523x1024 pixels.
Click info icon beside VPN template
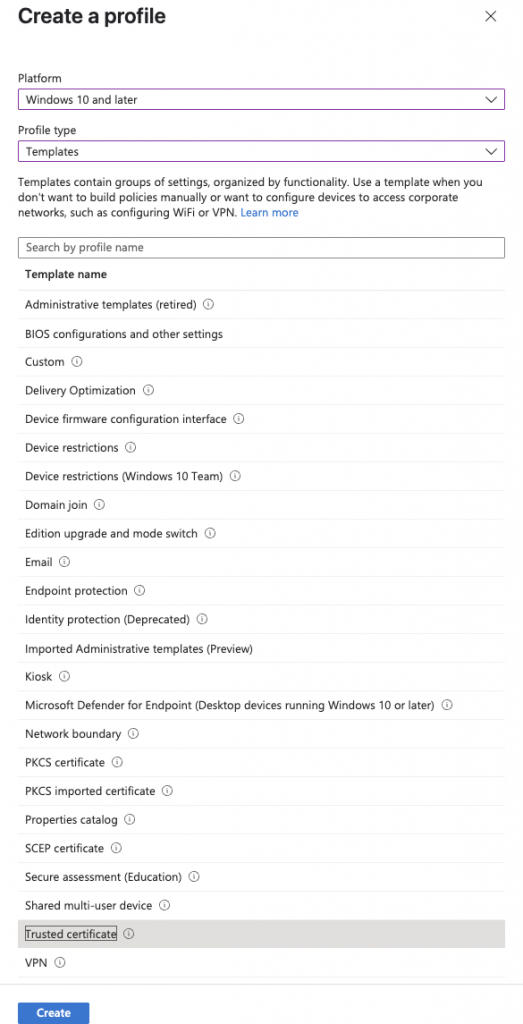pyautogui.click(x=60, y=963)
